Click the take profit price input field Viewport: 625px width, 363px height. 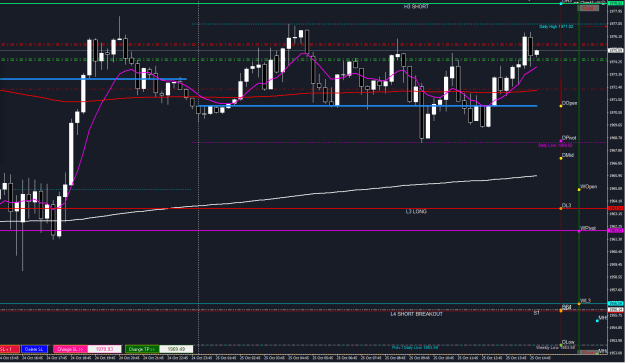[176, 349]
